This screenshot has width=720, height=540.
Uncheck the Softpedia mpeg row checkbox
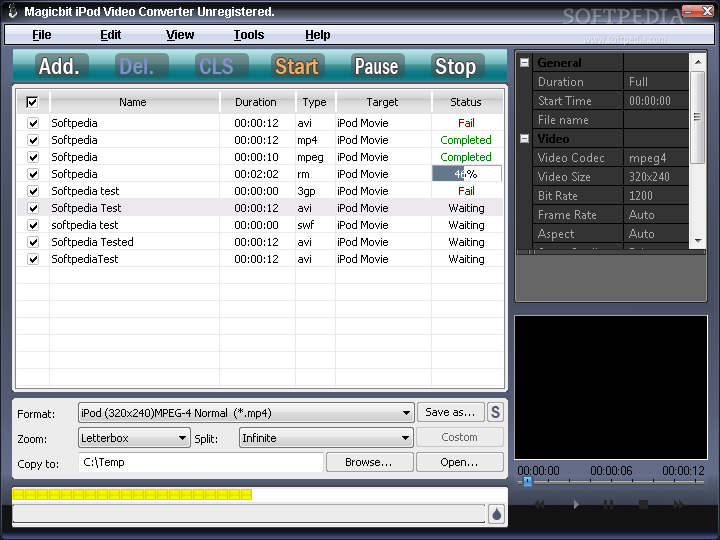coord(33,157)
